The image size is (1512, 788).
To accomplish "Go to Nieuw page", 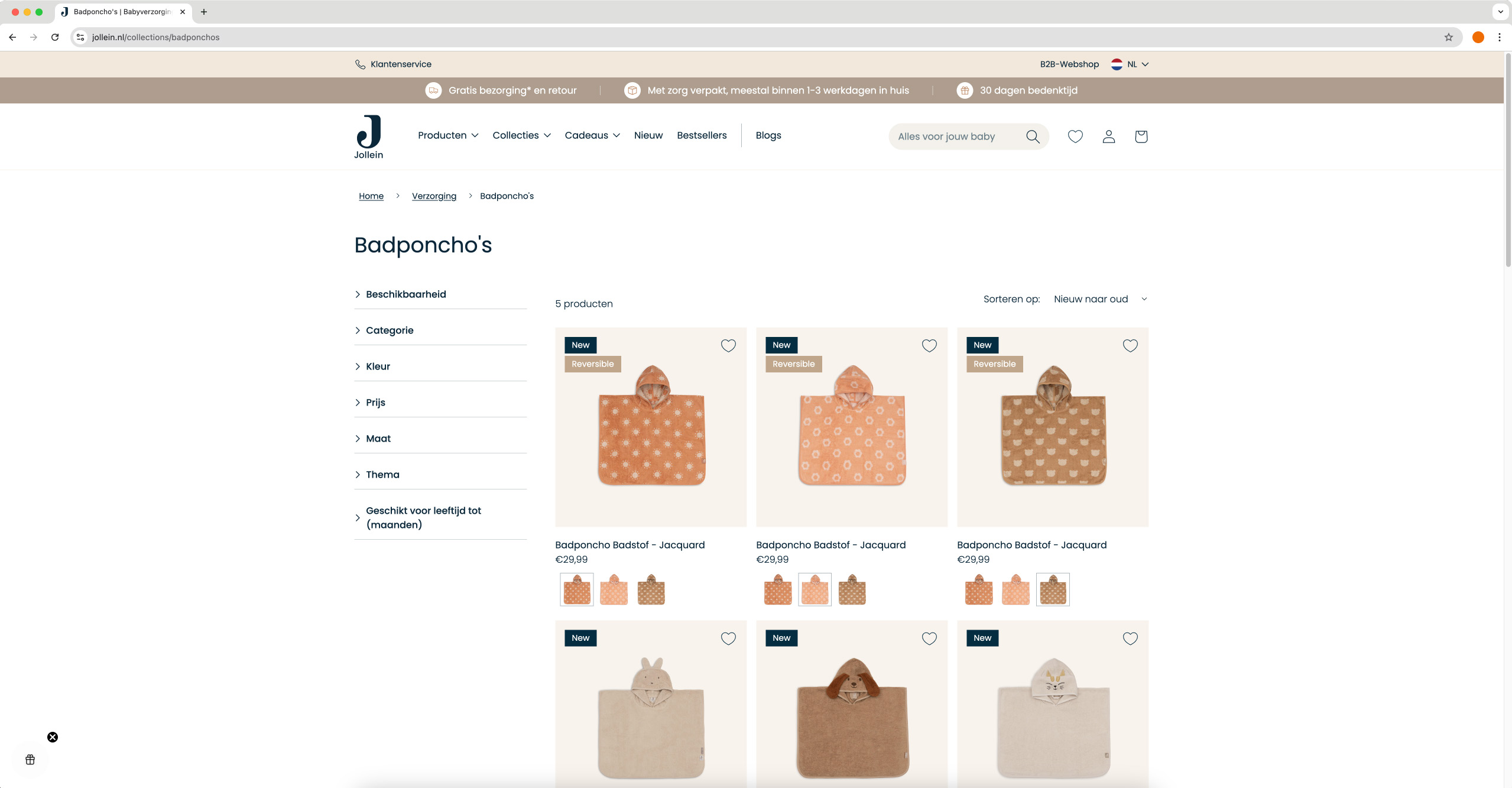I will 648,135.
